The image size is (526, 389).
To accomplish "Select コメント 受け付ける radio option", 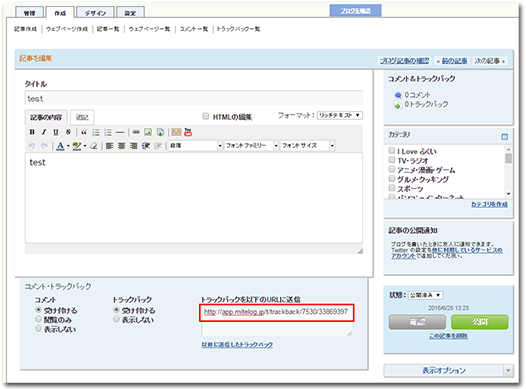I will pos(38,310).
